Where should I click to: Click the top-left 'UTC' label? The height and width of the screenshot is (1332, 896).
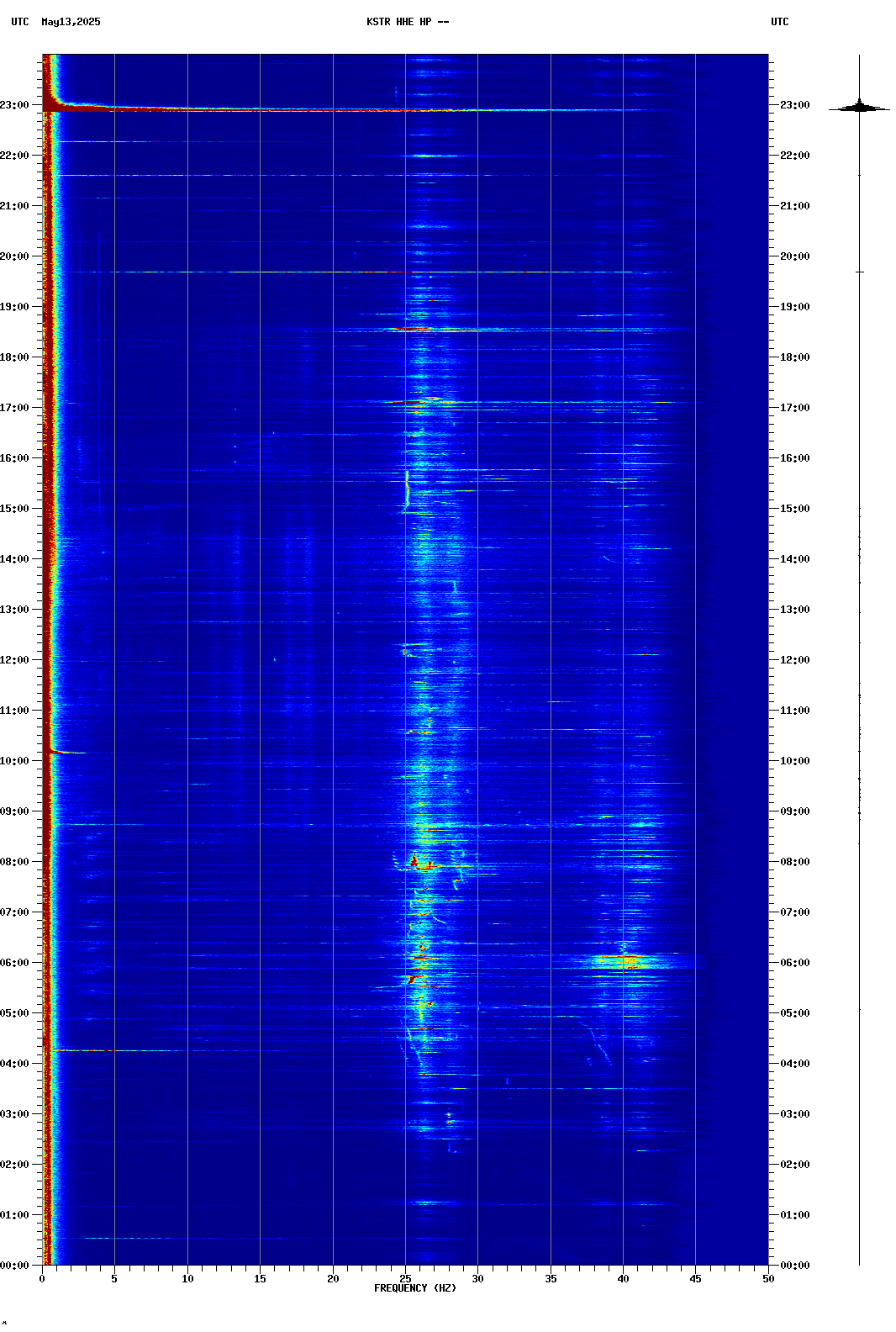pos(20,22)
